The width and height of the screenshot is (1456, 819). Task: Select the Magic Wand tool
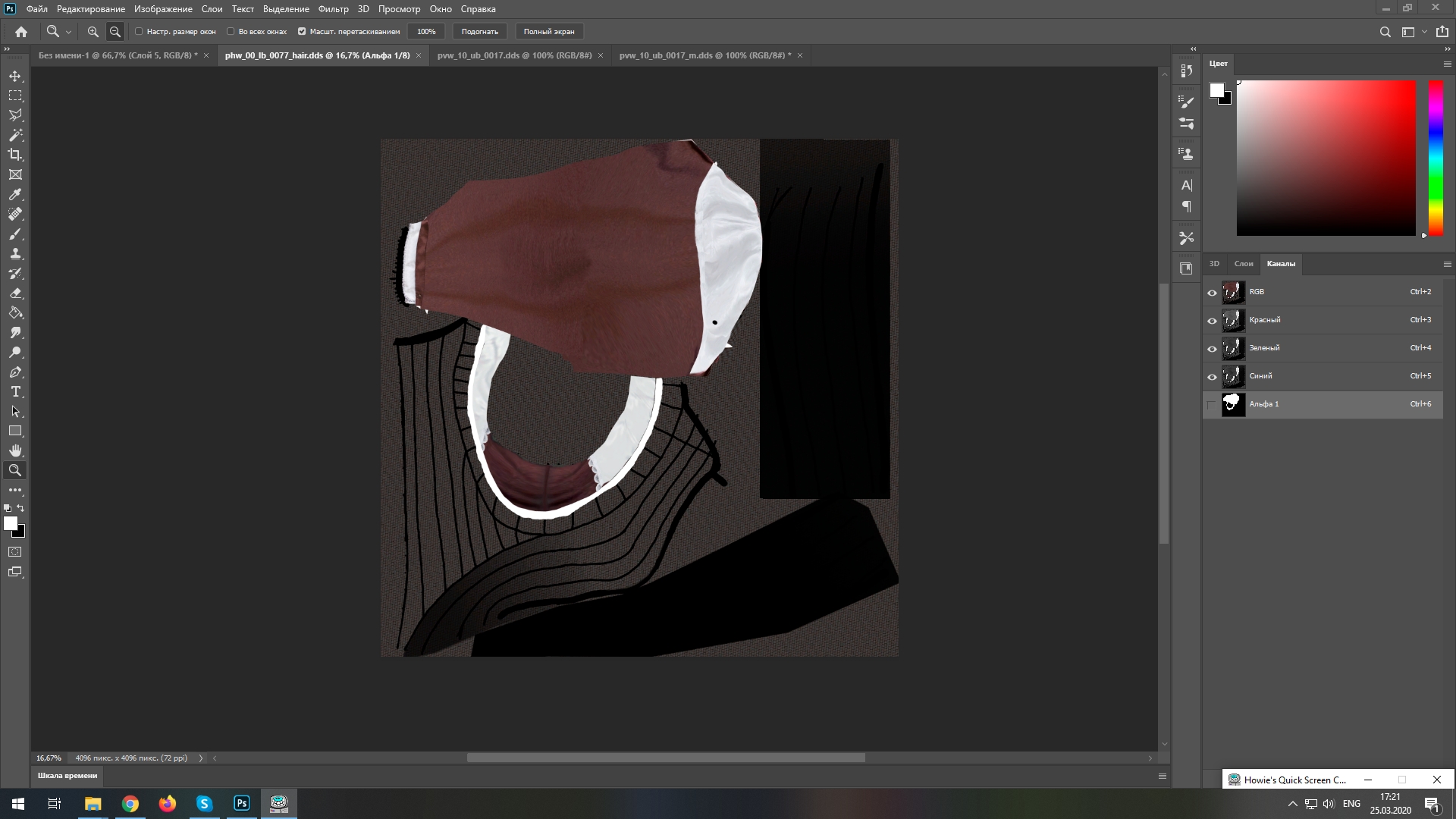coord(15,135)
